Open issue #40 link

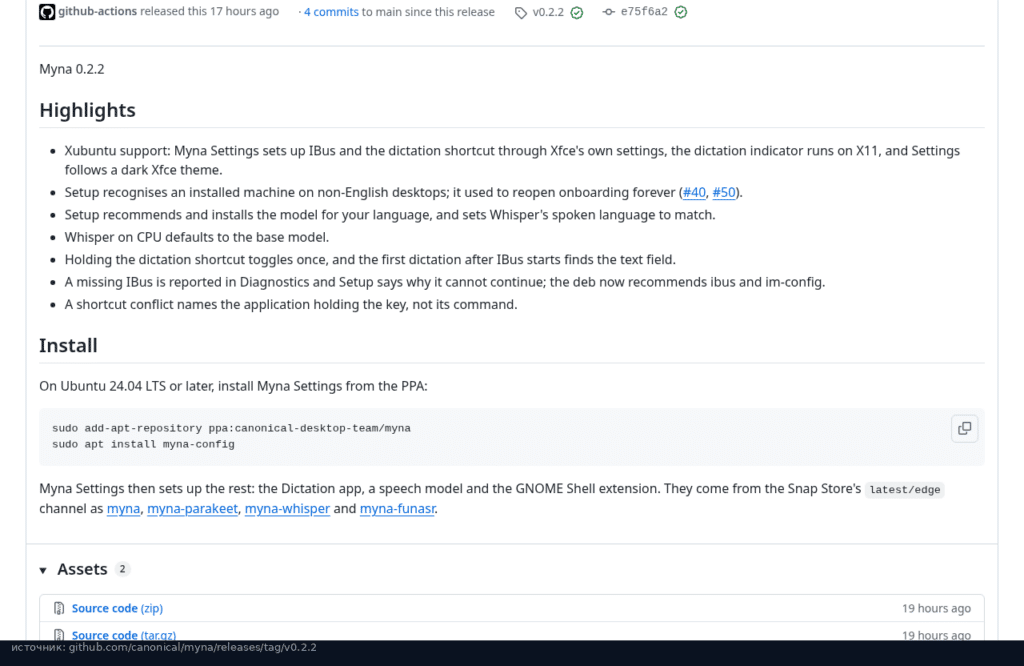pos(694,193)
